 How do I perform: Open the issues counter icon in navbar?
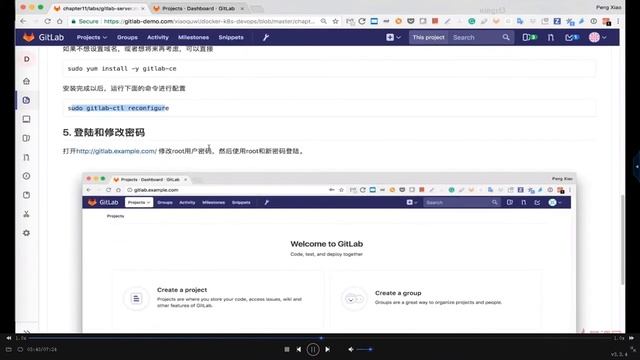529,37
